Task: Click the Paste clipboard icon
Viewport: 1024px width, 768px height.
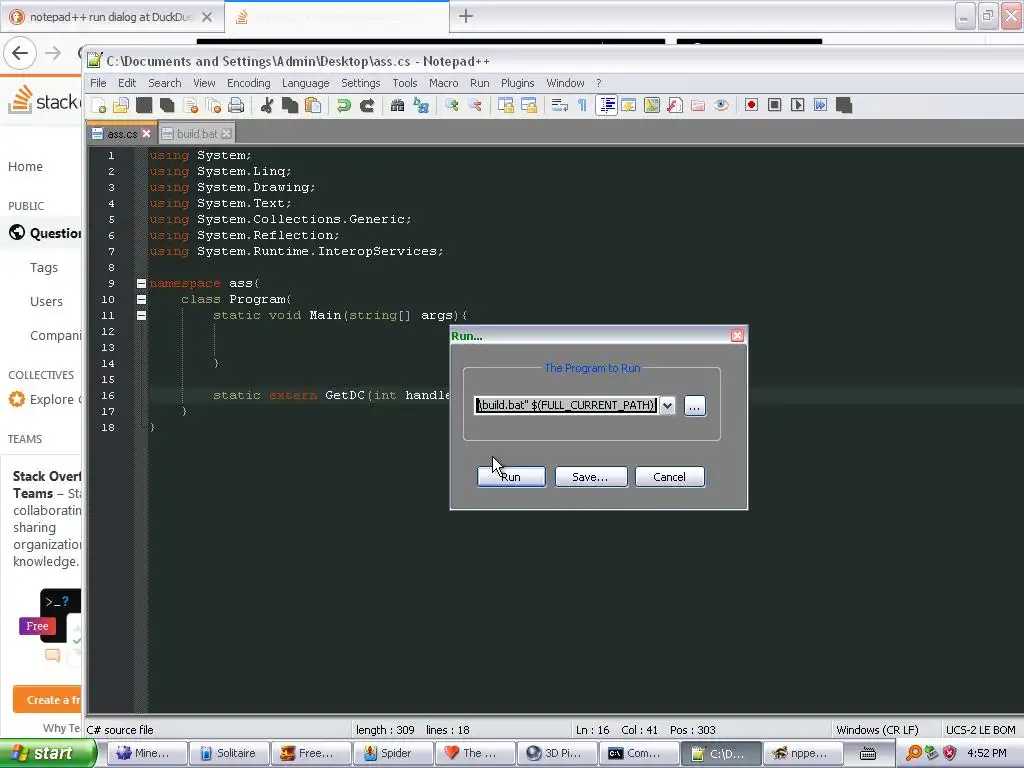Action: pos(313,105)
